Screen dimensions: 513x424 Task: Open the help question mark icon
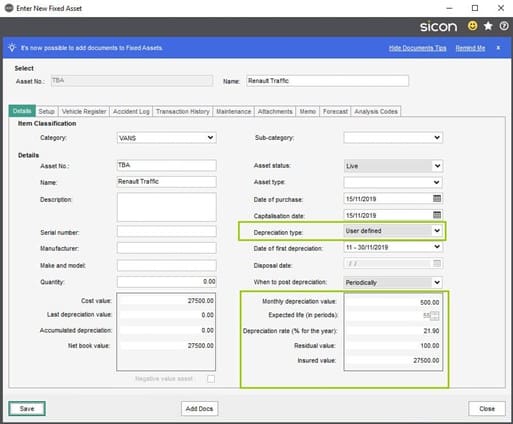pyautogui.click(x=504, y=26)
